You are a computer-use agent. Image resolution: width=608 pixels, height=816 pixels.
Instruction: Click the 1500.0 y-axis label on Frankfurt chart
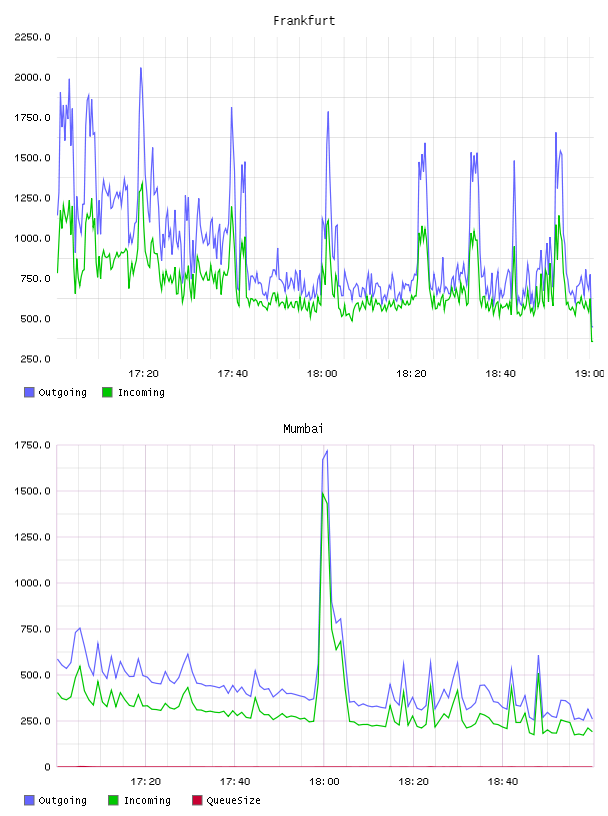tap(32, 158)
